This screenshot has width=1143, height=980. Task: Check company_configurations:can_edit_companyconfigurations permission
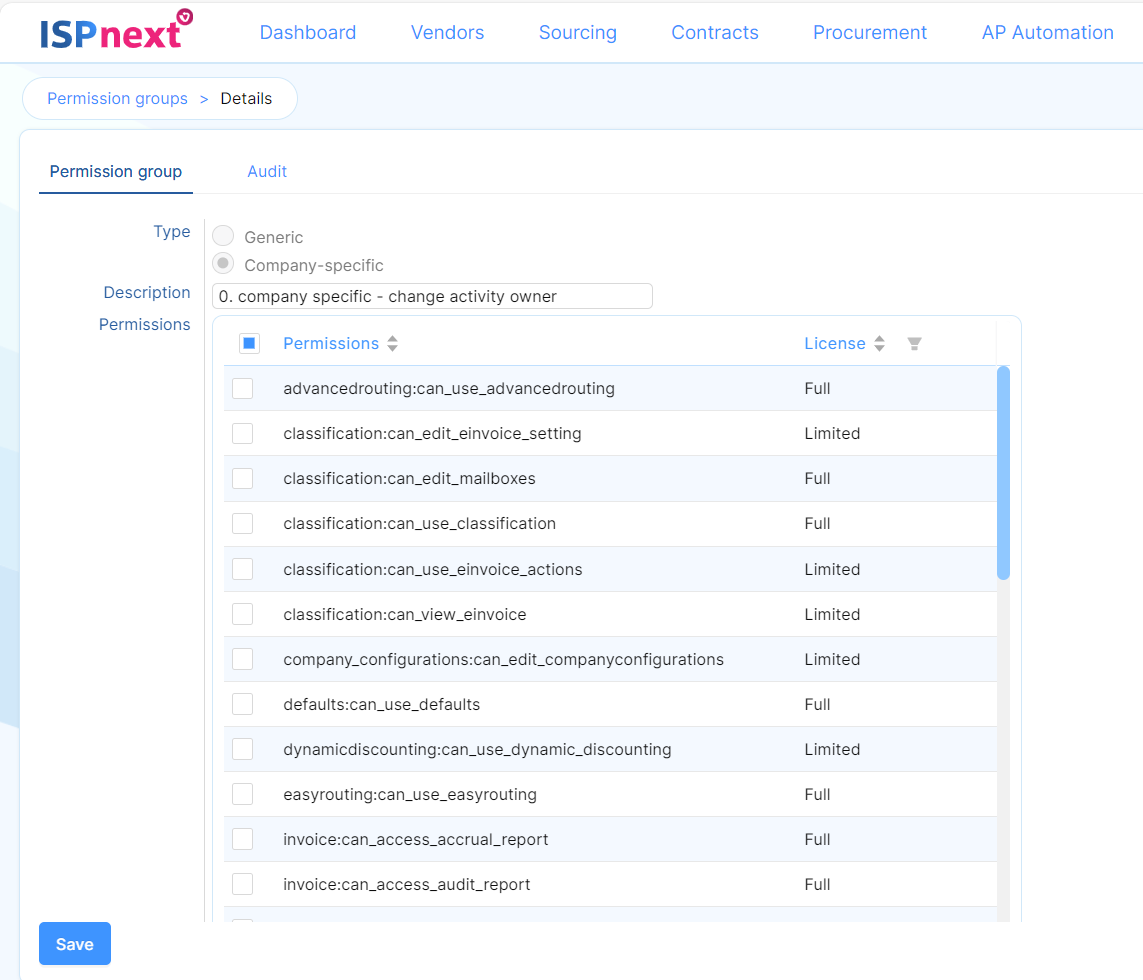243,659
